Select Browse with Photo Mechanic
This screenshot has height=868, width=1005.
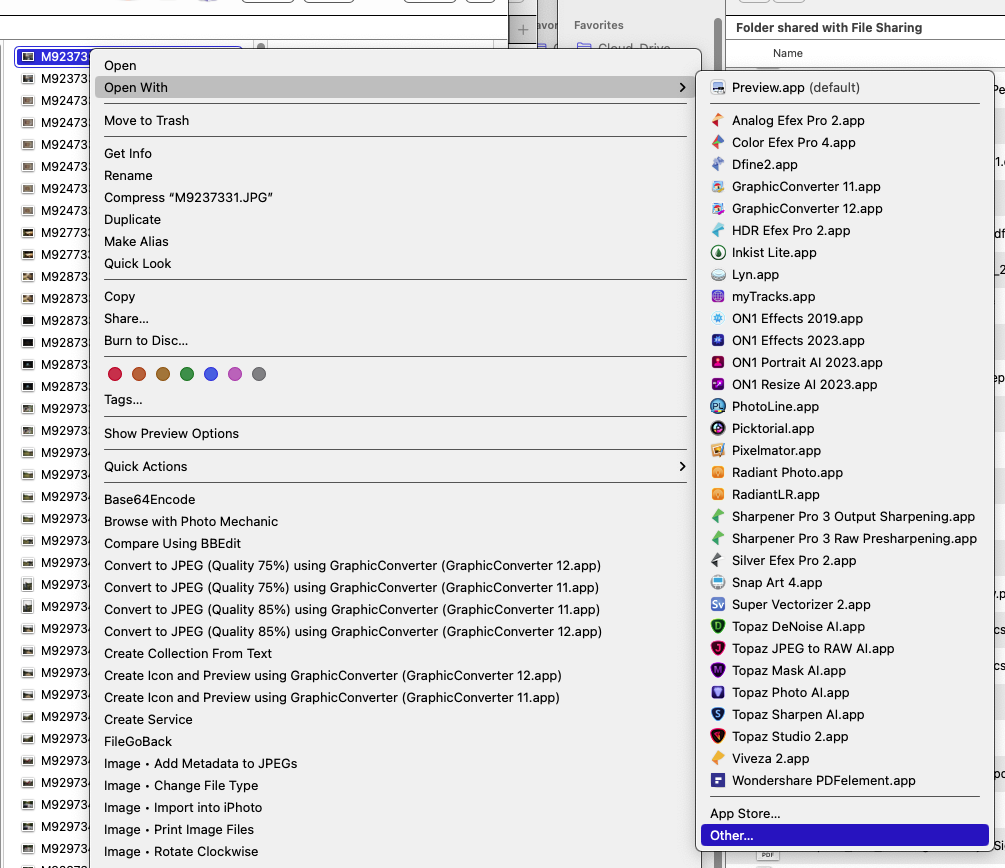[191, 522]
